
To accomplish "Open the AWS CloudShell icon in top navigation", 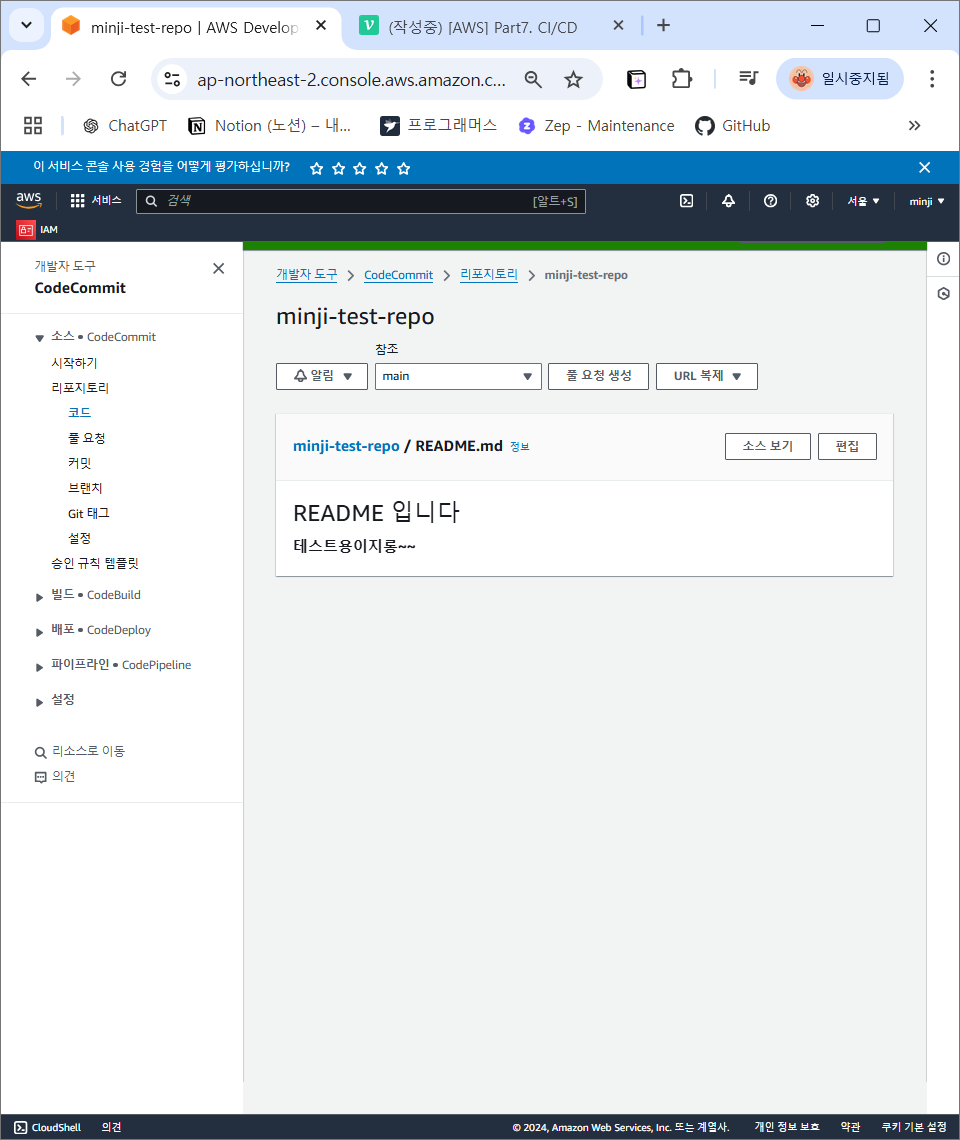I will [x=687, y=201].
